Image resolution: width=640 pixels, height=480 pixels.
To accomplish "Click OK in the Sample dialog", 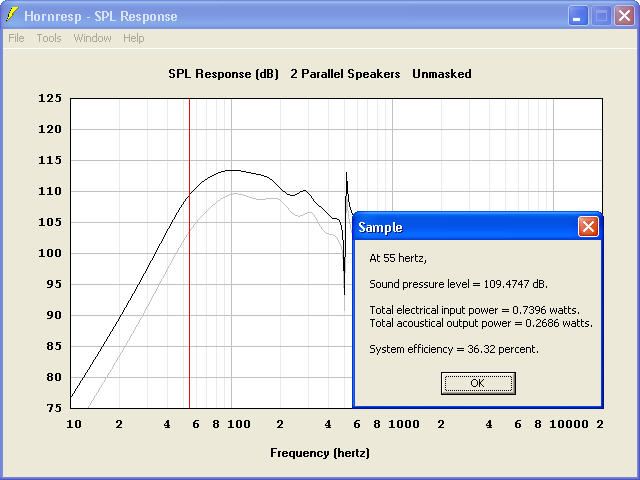I will (x=478, y=383).
